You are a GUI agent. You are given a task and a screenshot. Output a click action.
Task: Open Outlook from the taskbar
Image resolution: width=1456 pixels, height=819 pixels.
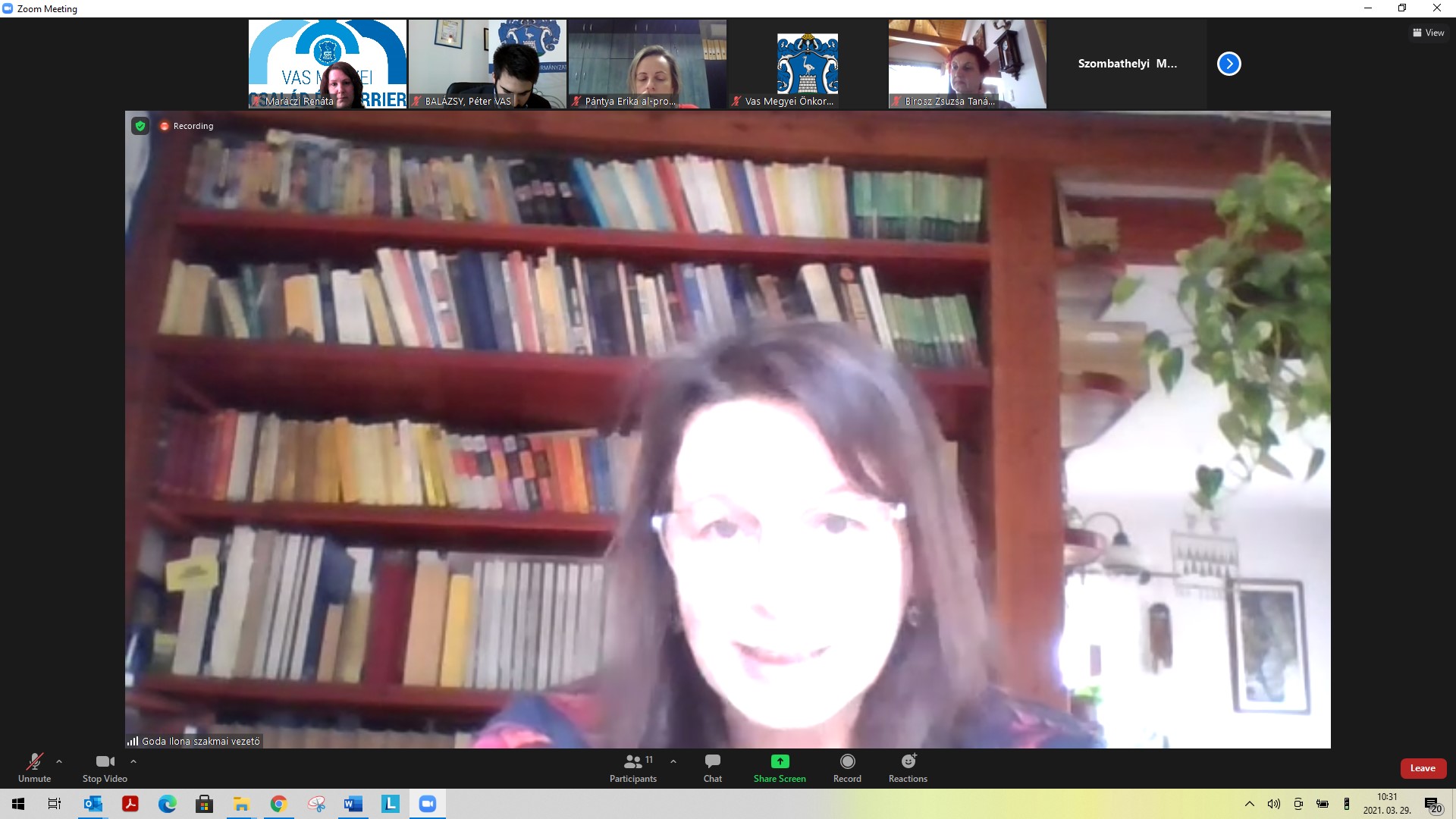coord(93,804)
